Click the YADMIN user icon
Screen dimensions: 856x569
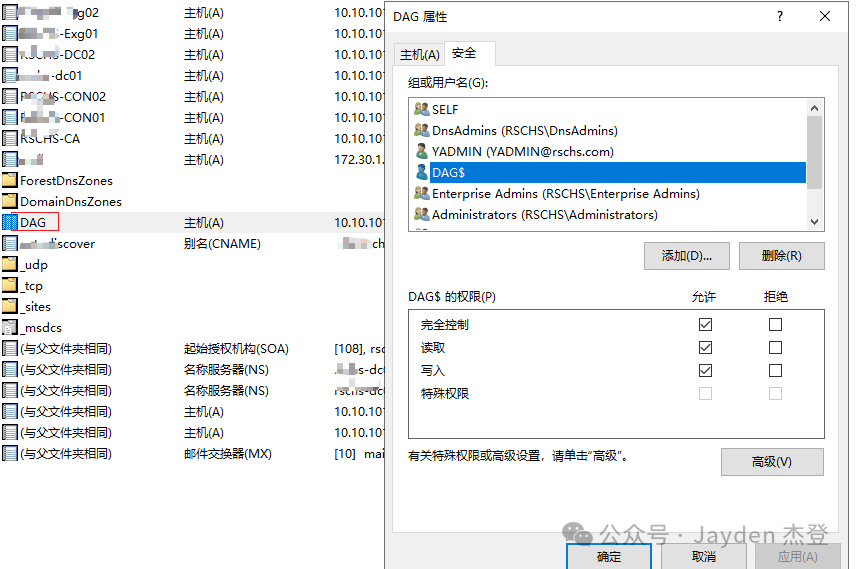pos(421,152)
